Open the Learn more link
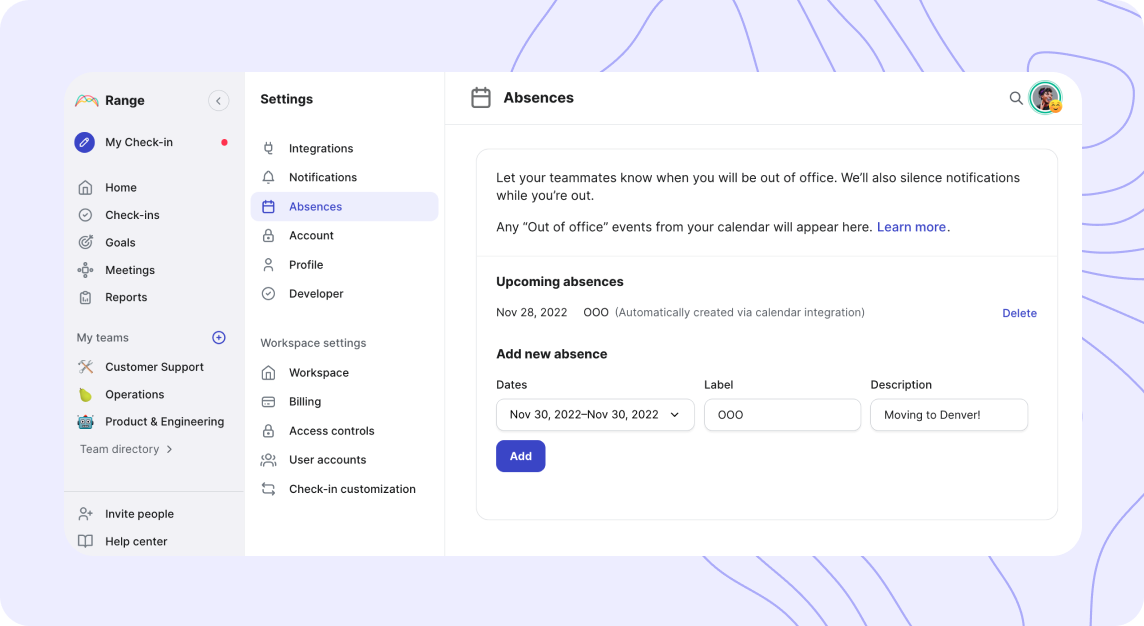The height and width of the screenshot is (626, 1144). [x=911, y=227]
